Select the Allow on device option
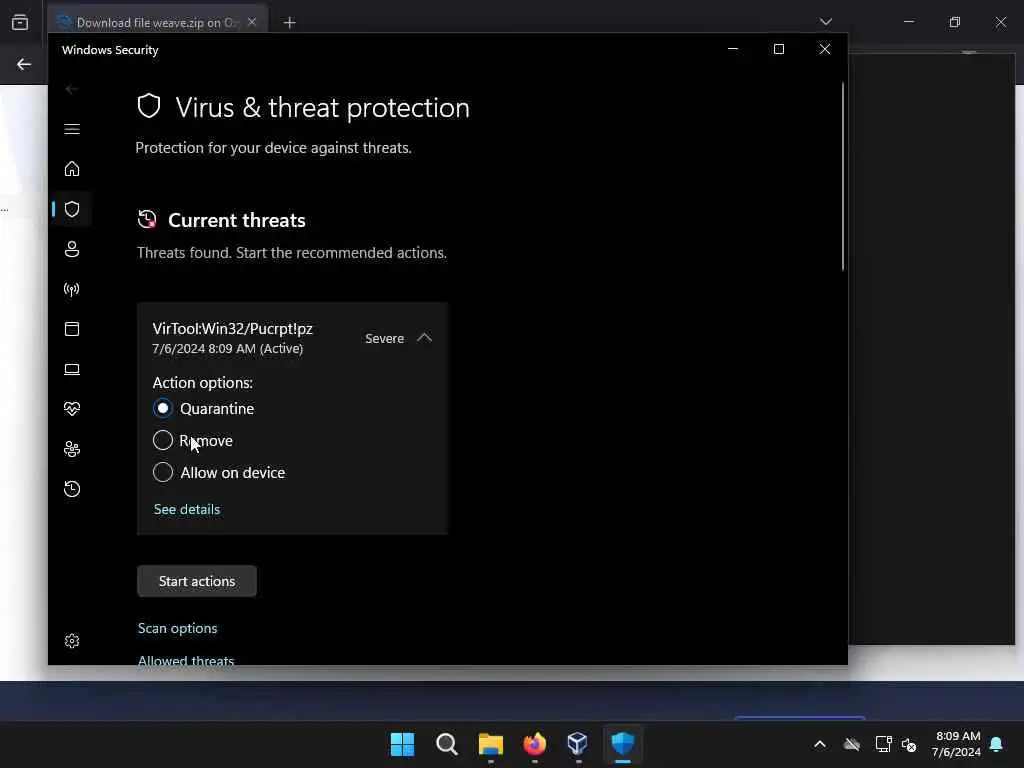1024x768 pixels. (x=163, y=473)
